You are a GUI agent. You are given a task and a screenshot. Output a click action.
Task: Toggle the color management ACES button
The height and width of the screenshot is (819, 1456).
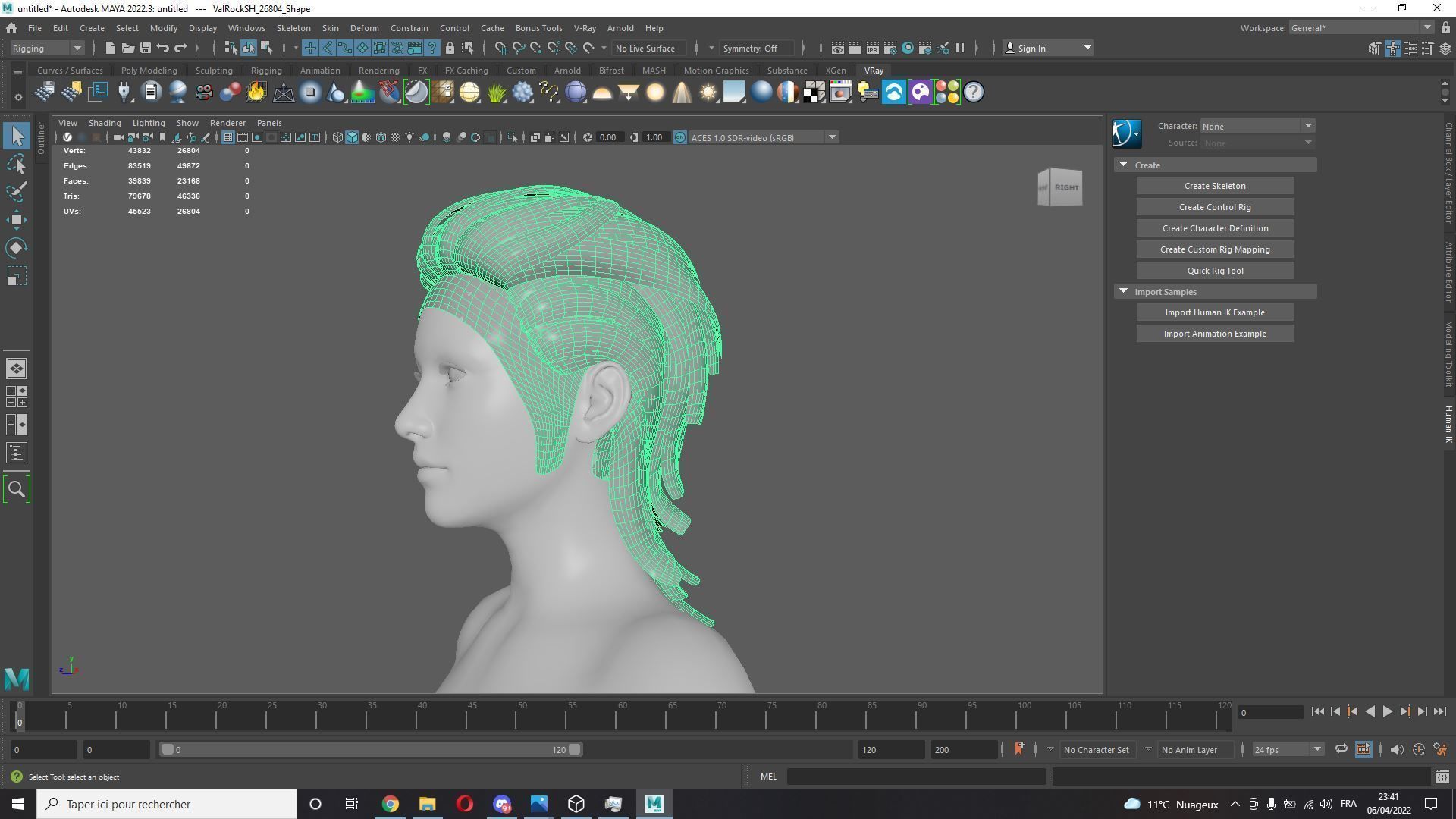679,137
